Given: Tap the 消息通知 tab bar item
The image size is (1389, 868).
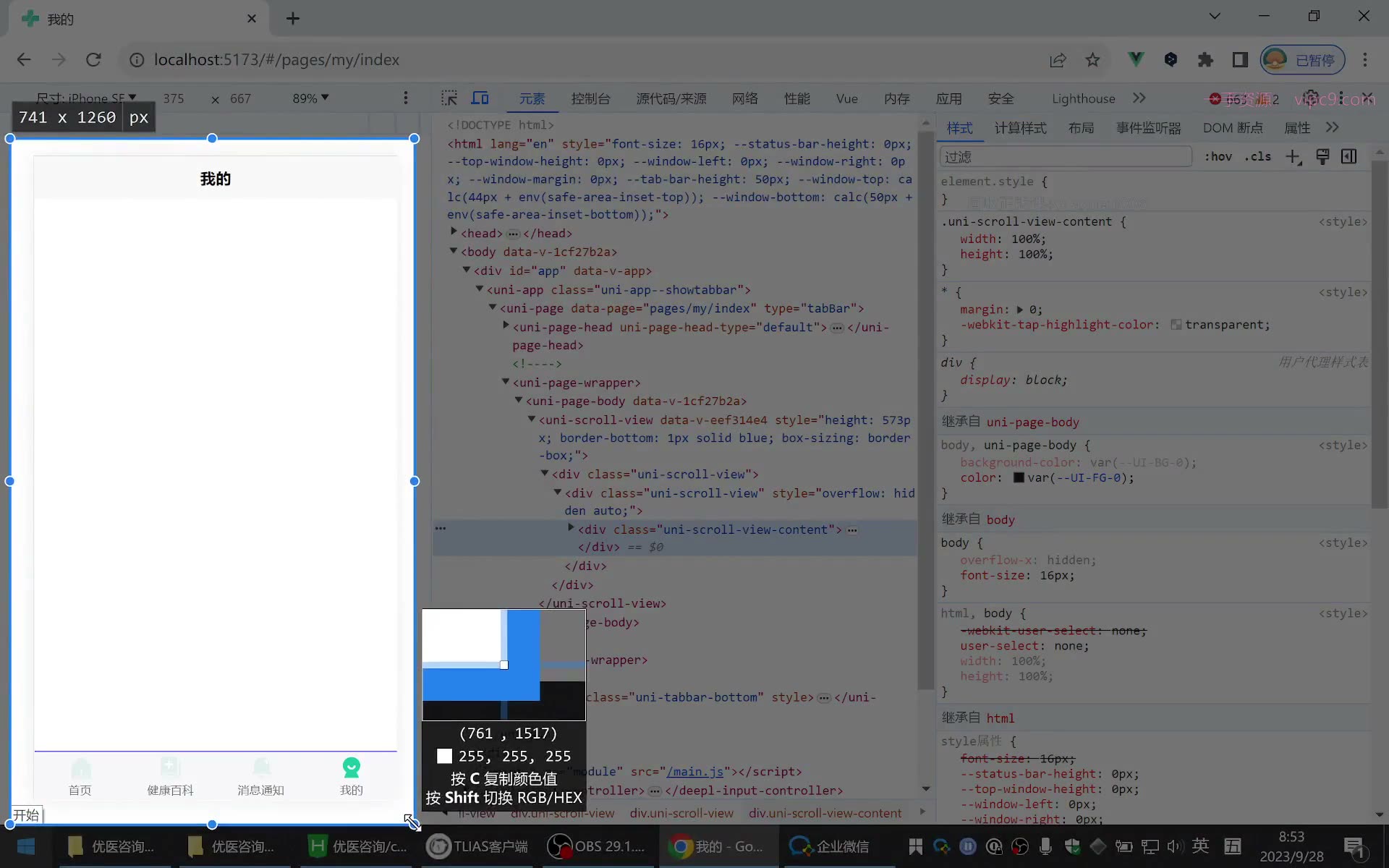Looking at the screenshot, I should click(261, 777).
